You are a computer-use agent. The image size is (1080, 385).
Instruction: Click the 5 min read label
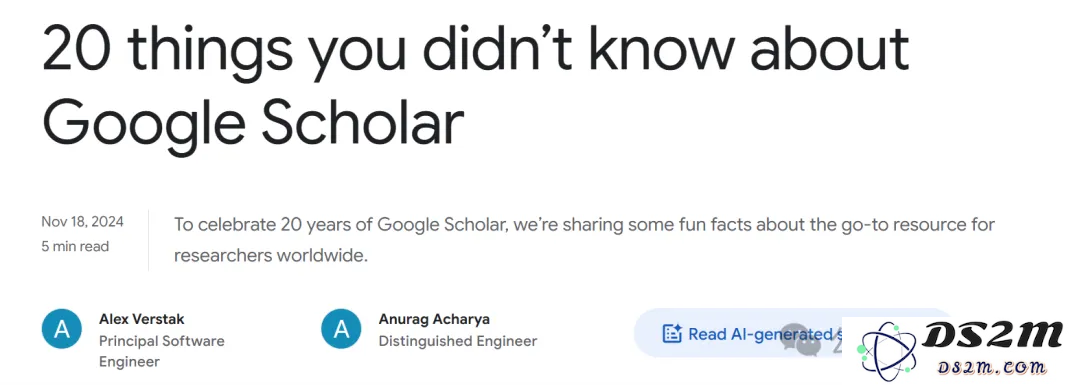pyautogui.click(x=75, y=247)
